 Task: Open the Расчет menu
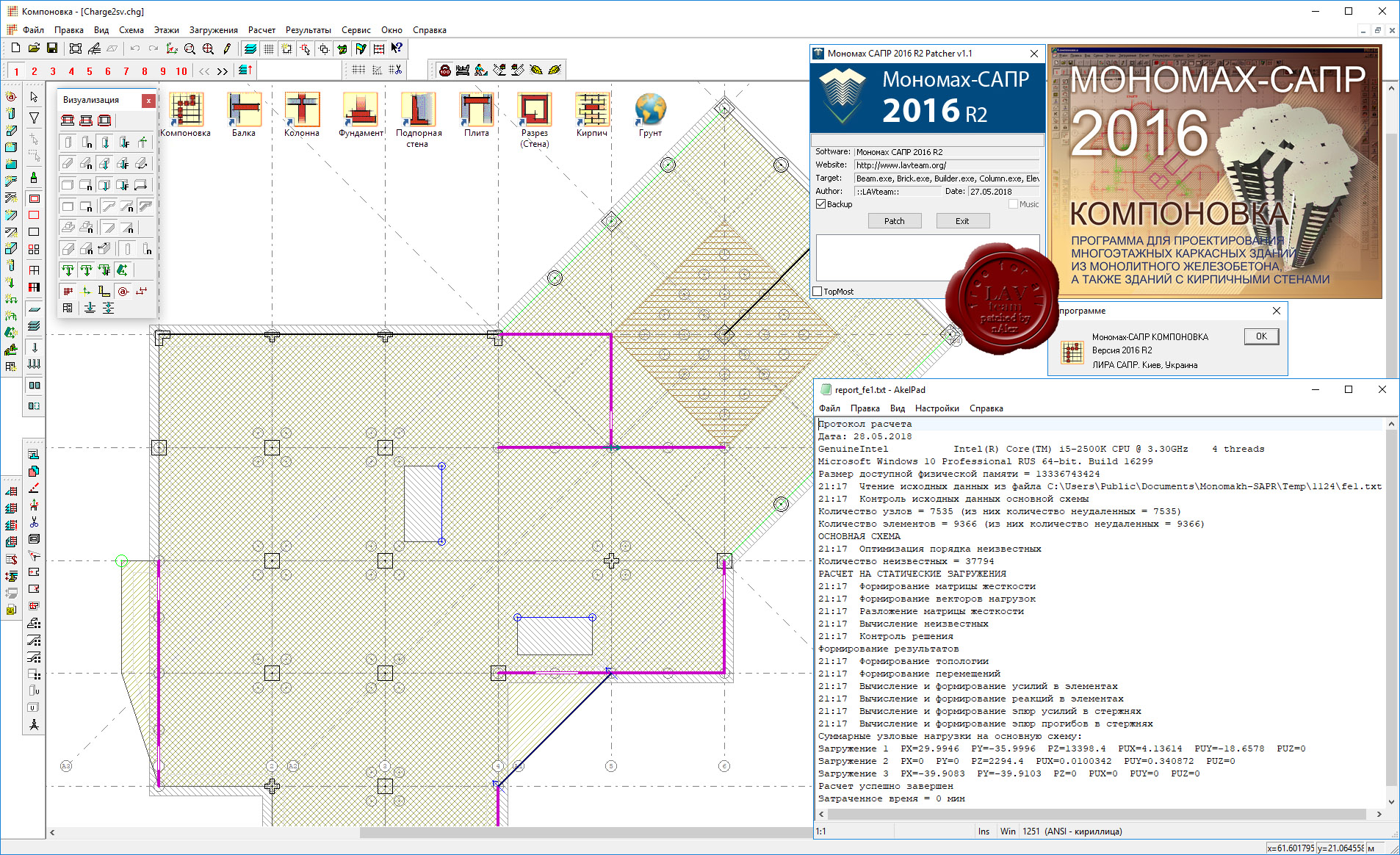tap(261, 30)
